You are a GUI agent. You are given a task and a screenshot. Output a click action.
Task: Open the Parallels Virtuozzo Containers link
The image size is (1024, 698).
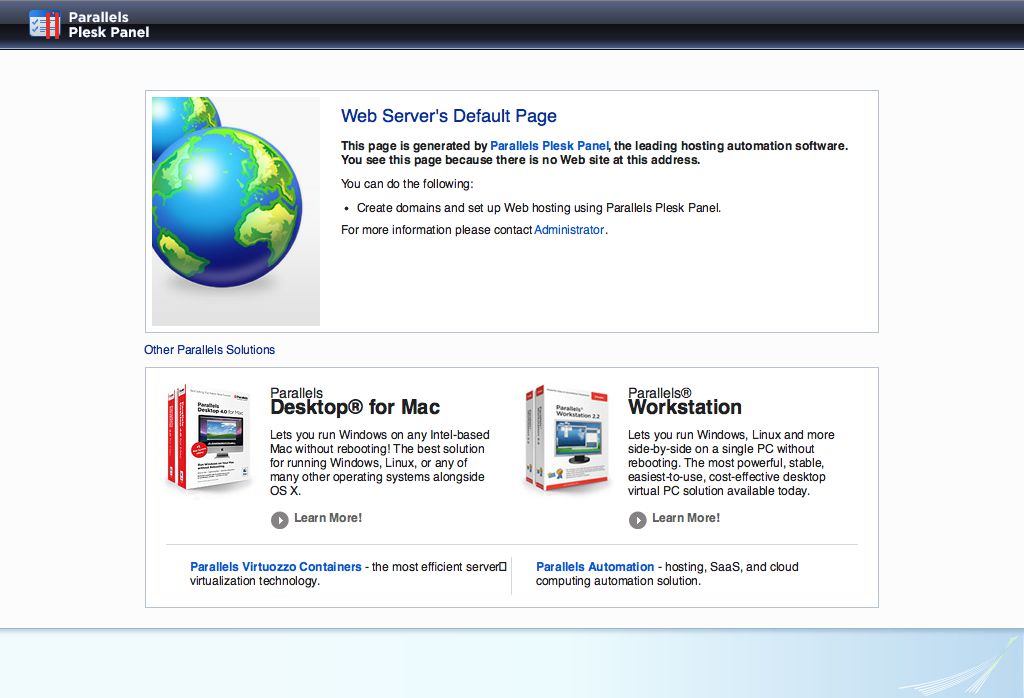[276, 567]
